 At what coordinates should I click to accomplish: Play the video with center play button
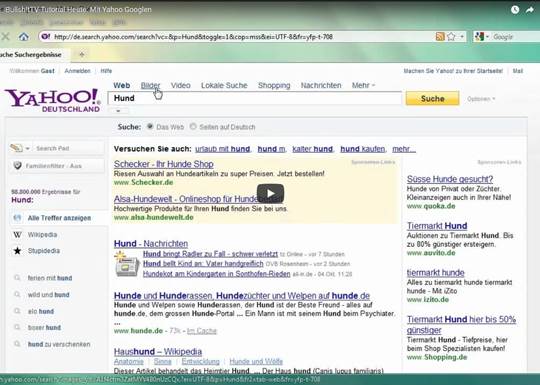coord(270,194)
